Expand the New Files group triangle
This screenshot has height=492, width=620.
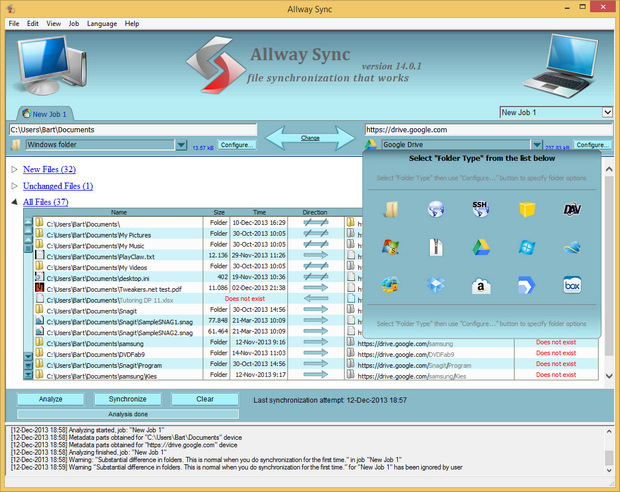click(x=15, y=169)
